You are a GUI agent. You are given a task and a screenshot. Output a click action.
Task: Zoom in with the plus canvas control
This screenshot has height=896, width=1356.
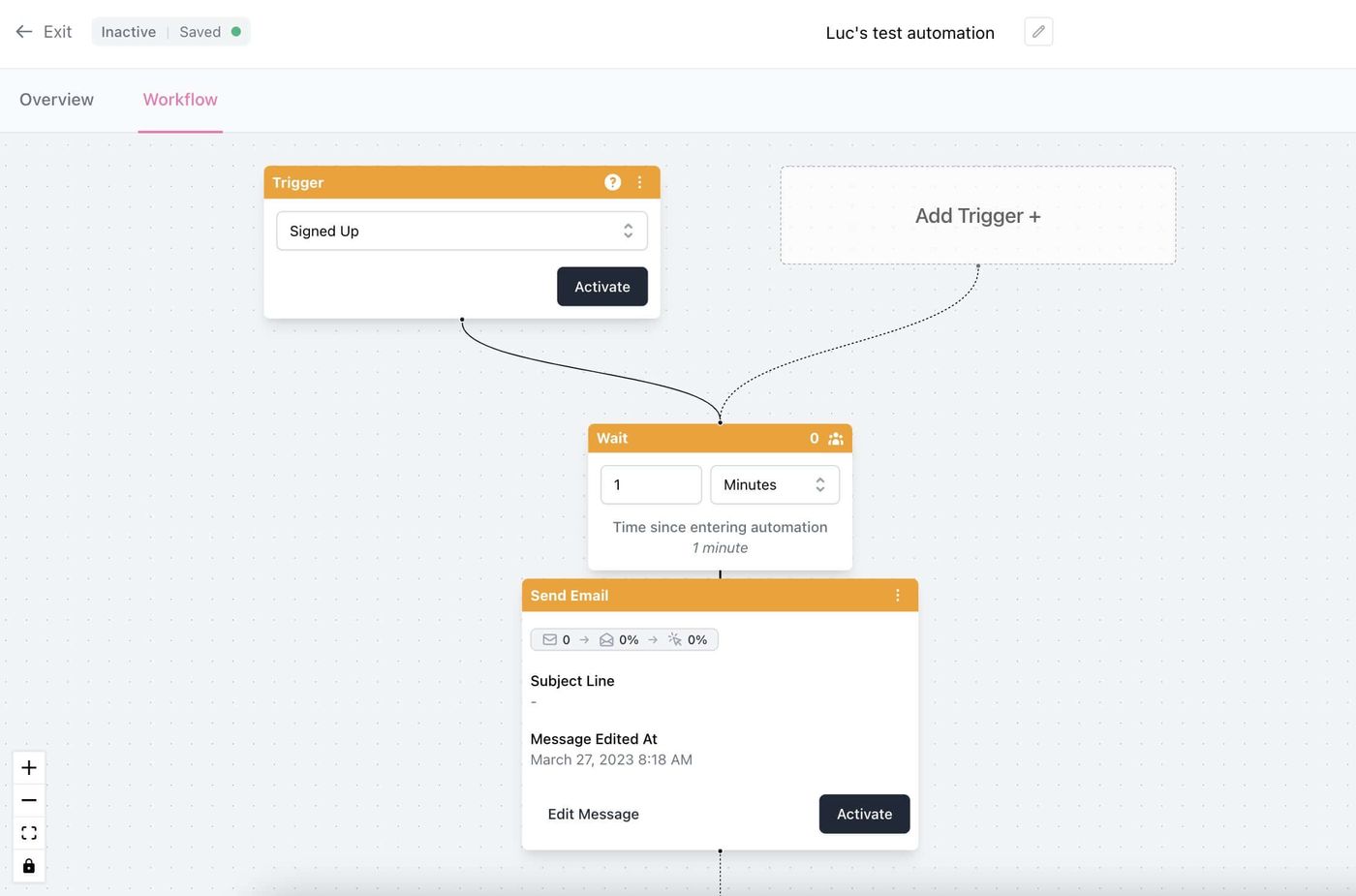coord(29,767)
